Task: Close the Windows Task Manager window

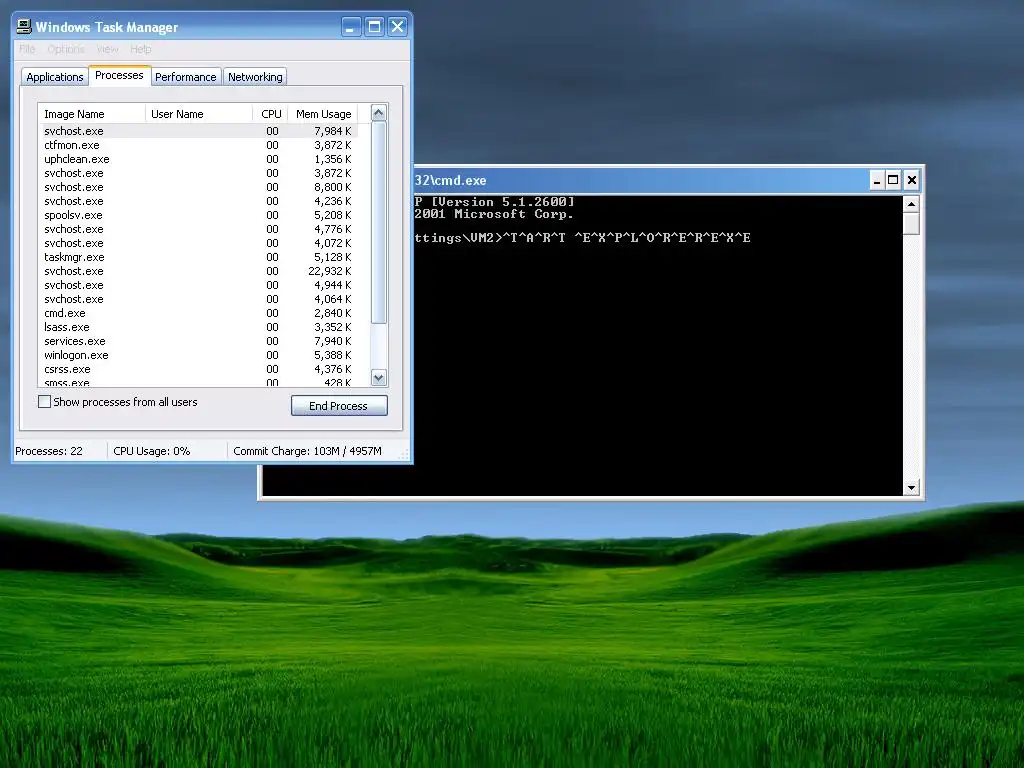Action: coord(398,27)
